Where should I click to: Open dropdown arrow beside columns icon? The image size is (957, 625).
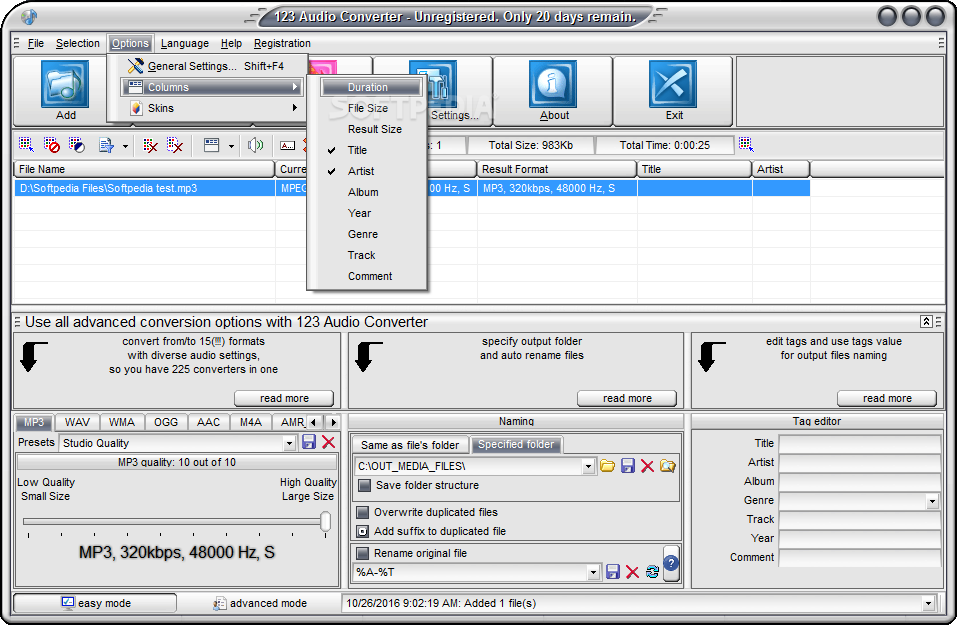tap(231, 146)
